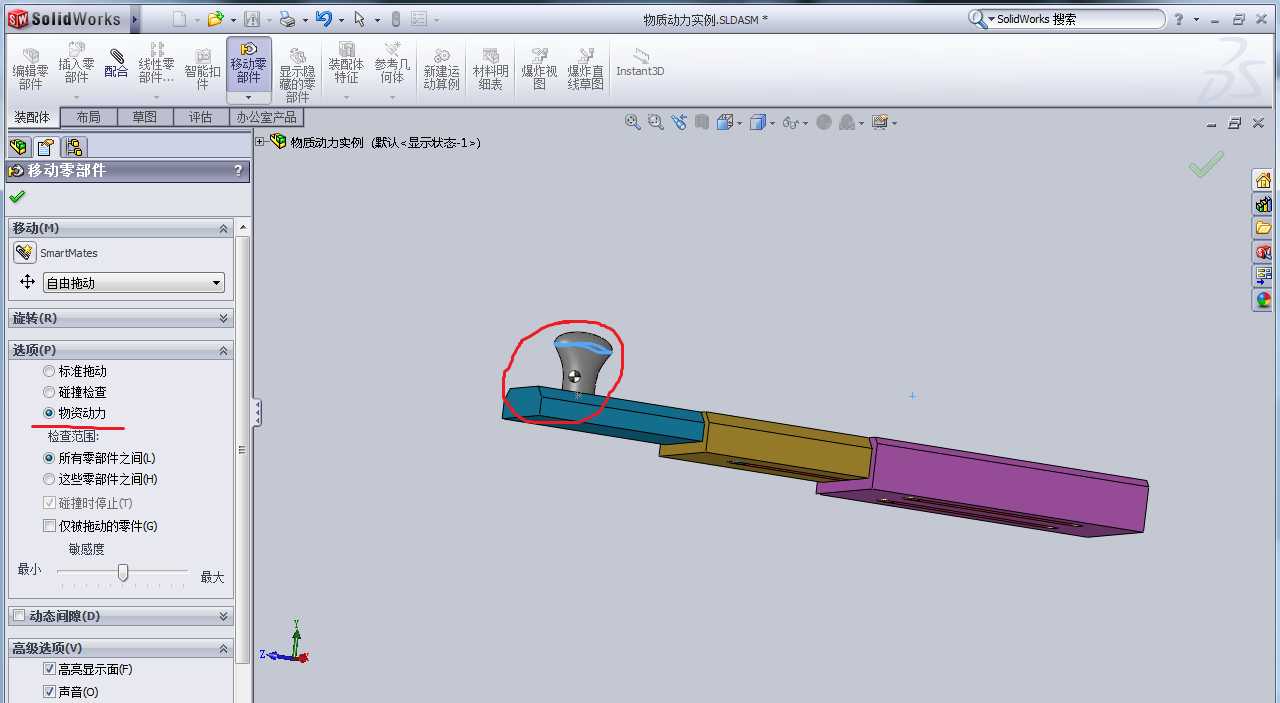Open the 材料明细表 tool

coord(490,69)
